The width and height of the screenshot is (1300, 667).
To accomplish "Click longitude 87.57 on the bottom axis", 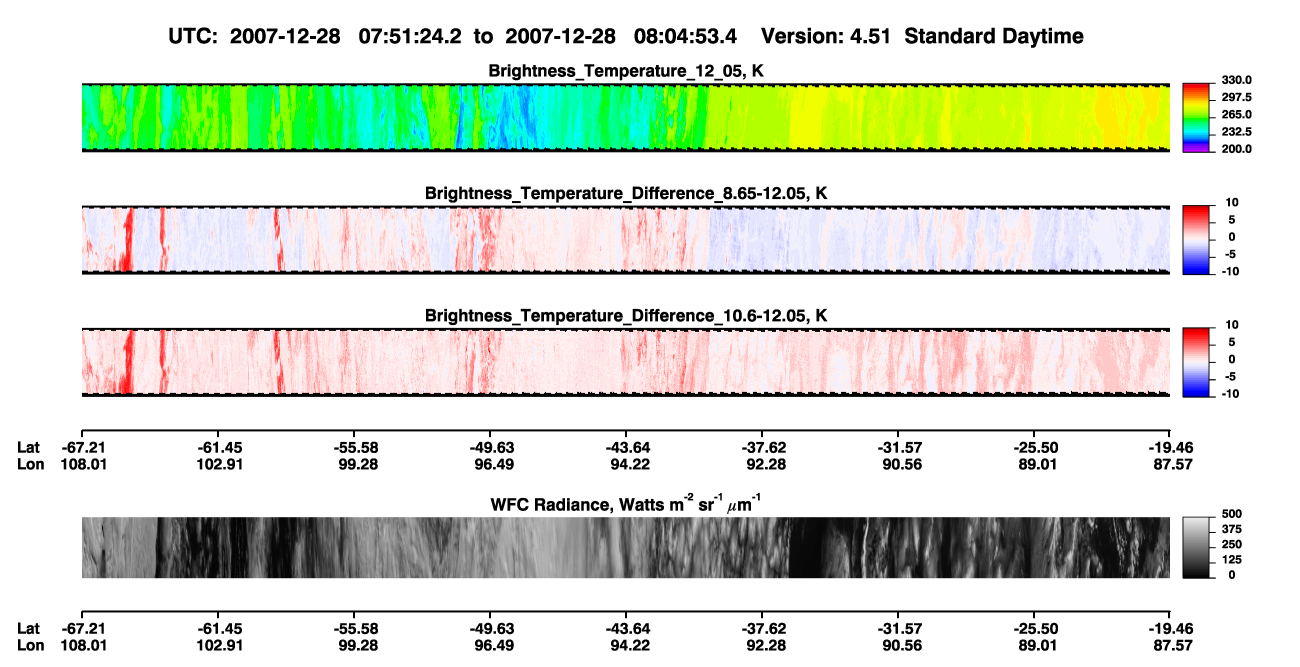I will 1172,646.
